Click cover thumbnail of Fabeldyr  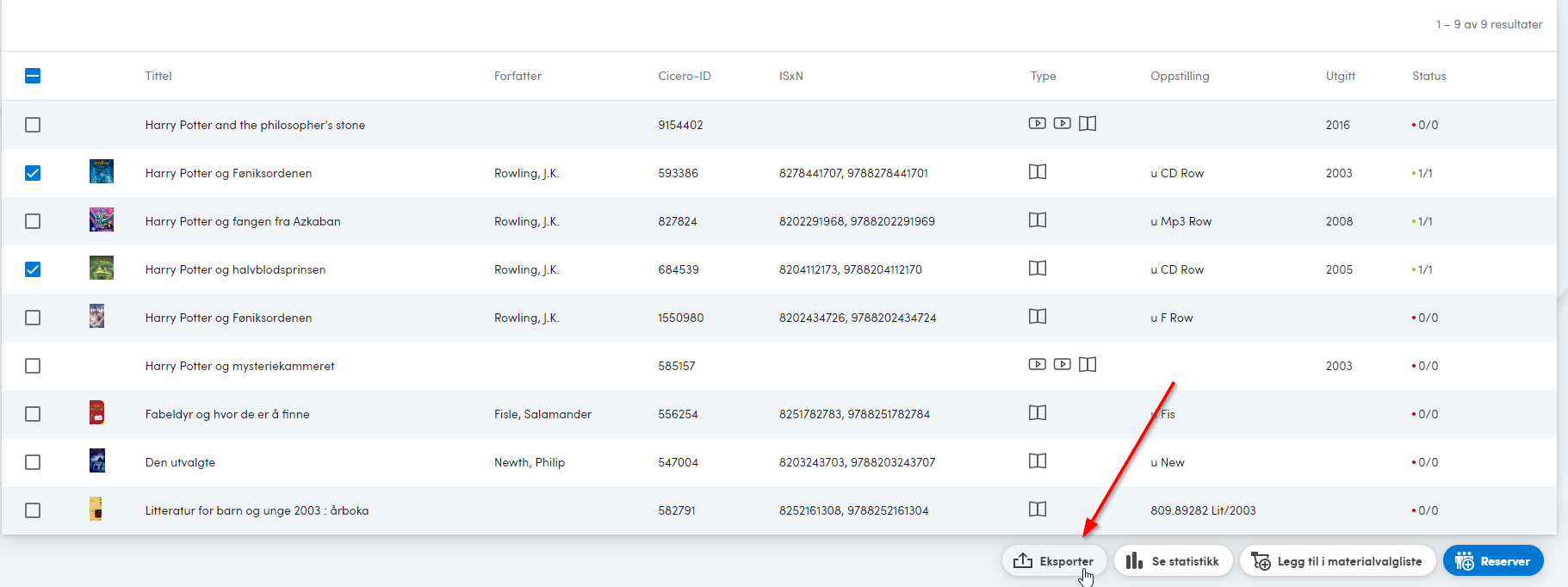pos(97,412)
